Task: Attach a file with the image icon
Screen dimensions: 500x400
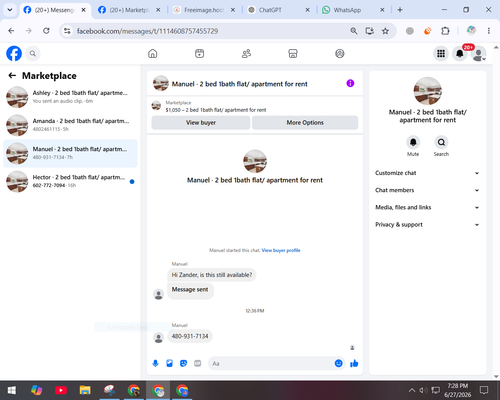Action: [x=169, y=363]
